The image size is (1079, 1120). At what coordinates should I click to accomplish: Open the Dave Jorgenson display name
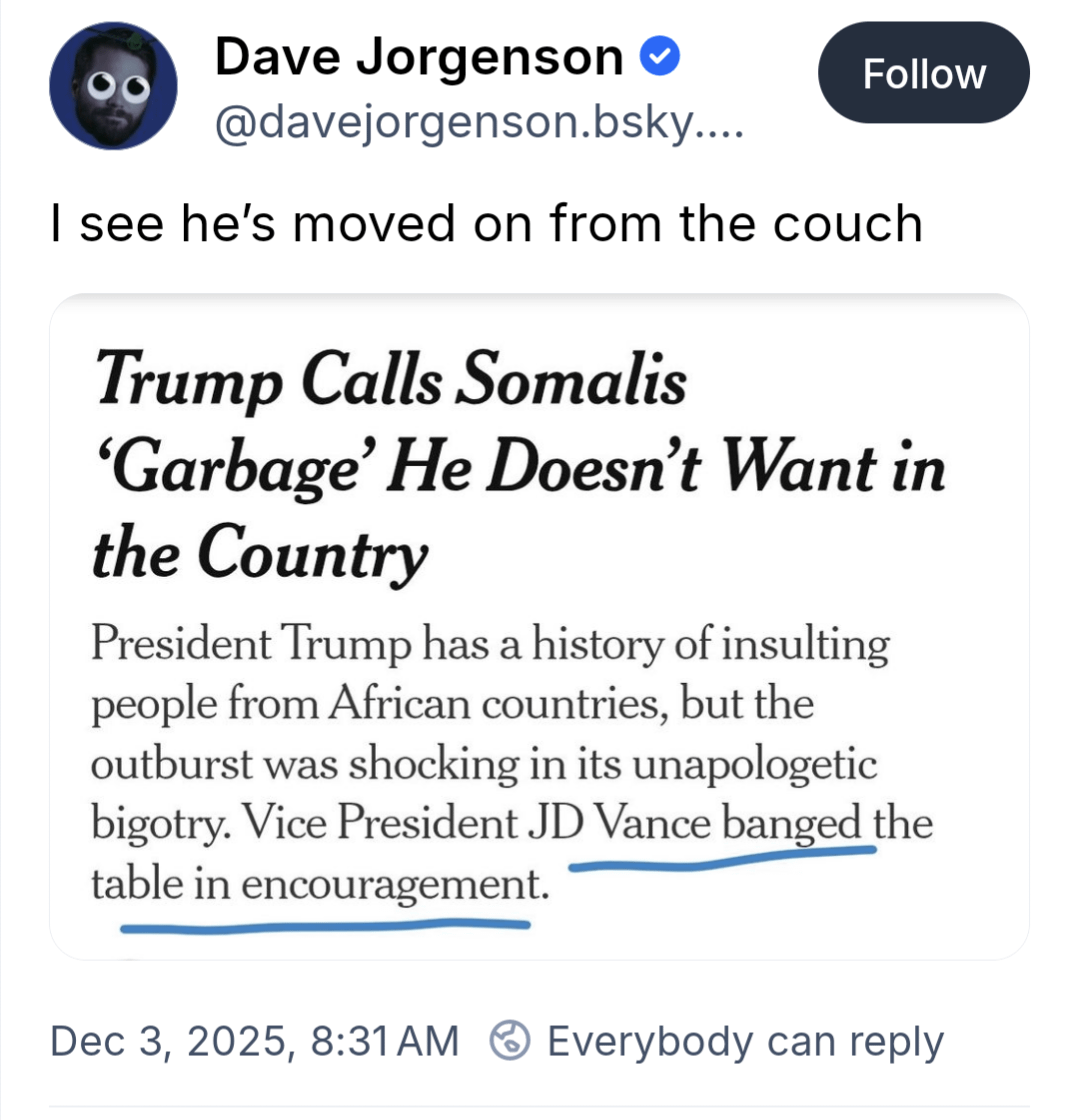(x=419, y=57)
